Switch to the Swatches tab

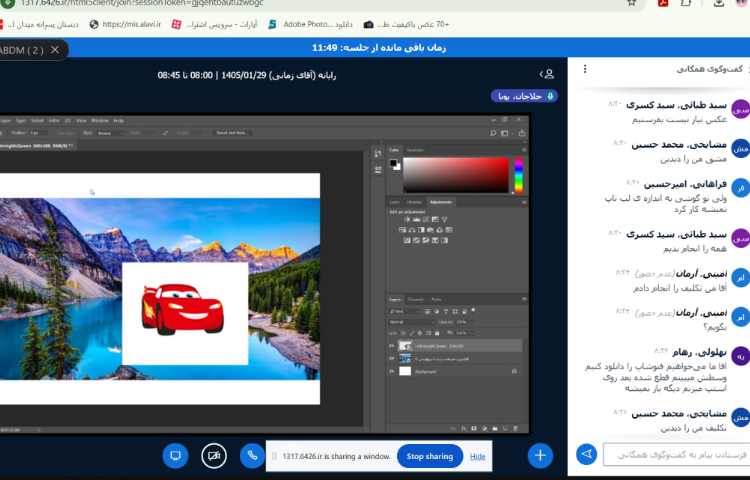(415, 150)
